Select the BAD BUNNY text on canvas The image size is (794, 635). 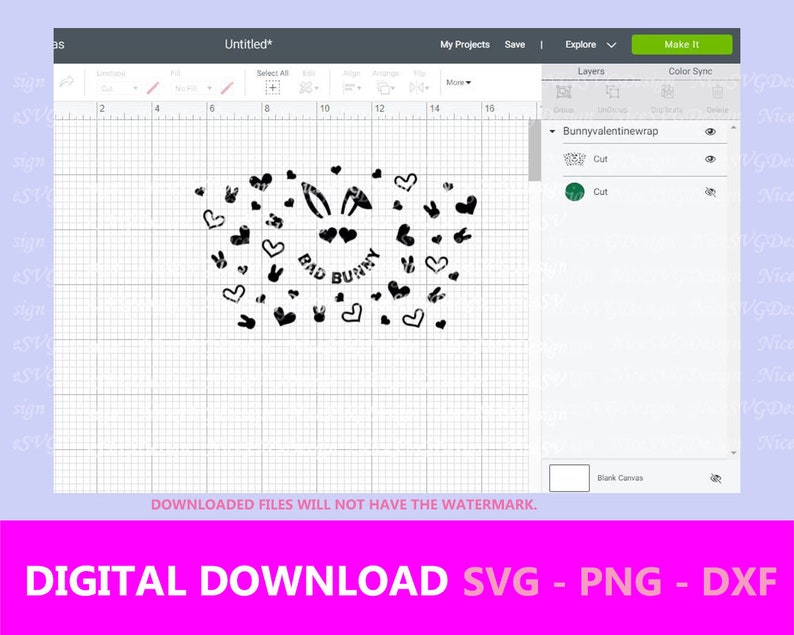[338, 267]
